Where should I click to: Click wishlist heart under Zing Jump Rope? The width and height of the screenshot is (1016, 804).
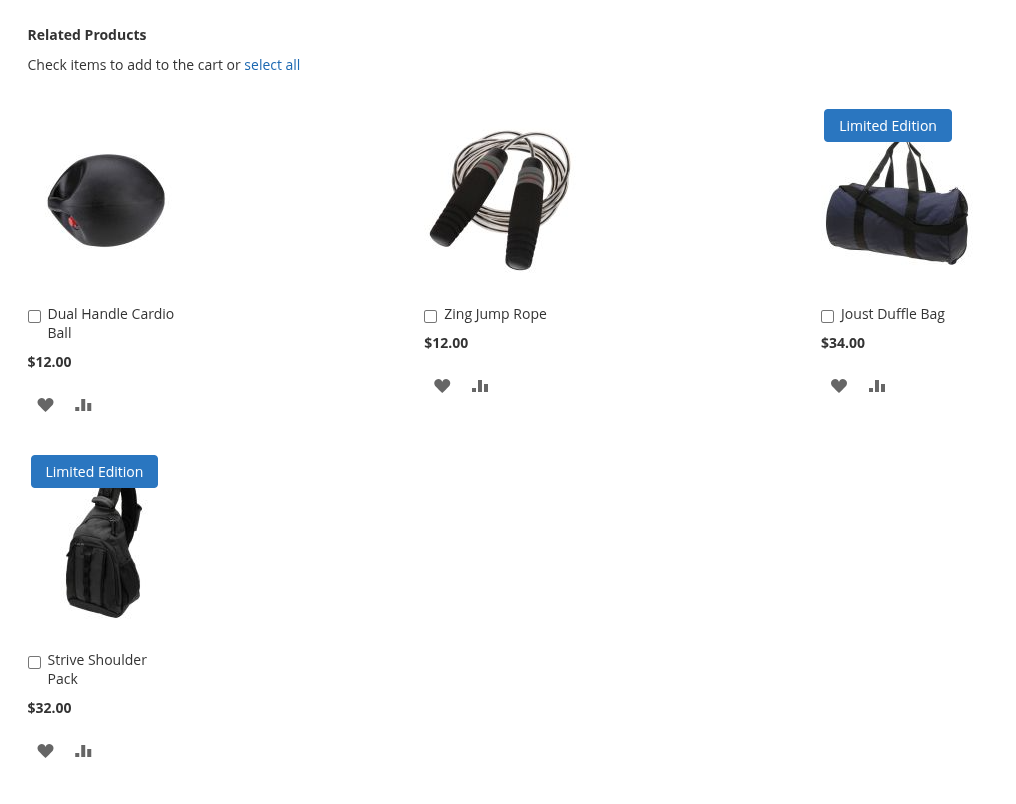(x=442, y=386)
